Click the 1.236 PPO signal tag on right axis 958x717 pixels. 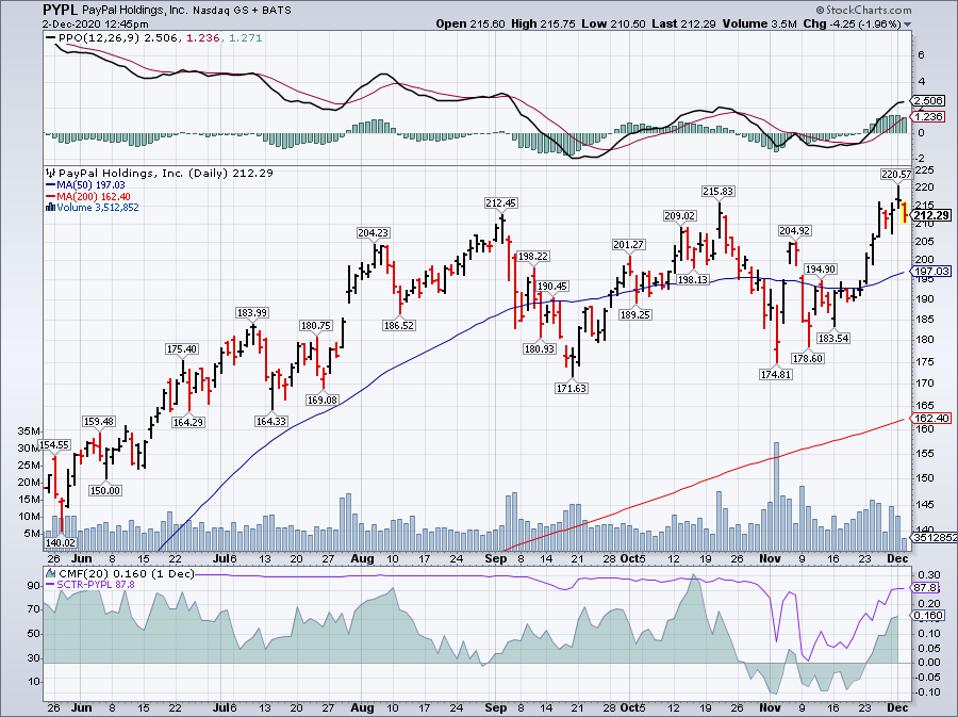point(929,117)
